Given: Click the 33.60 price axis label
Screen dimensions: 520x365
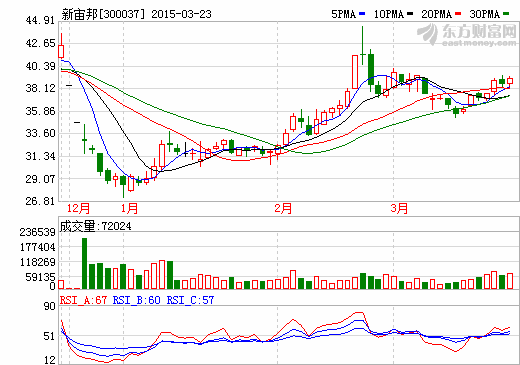Looking at the screenshot, I should 40,133.
